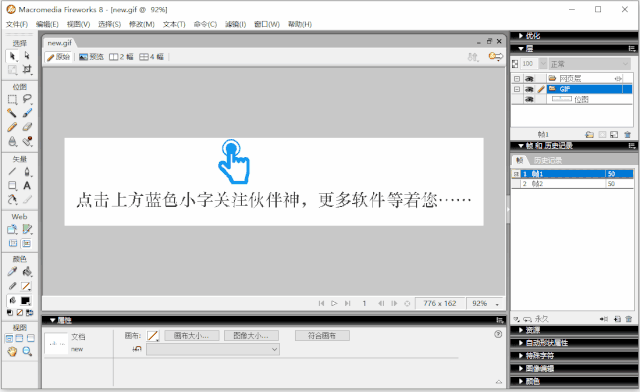
Task: Select the Rectangle shape tool
Action: [x=12, y=186]
